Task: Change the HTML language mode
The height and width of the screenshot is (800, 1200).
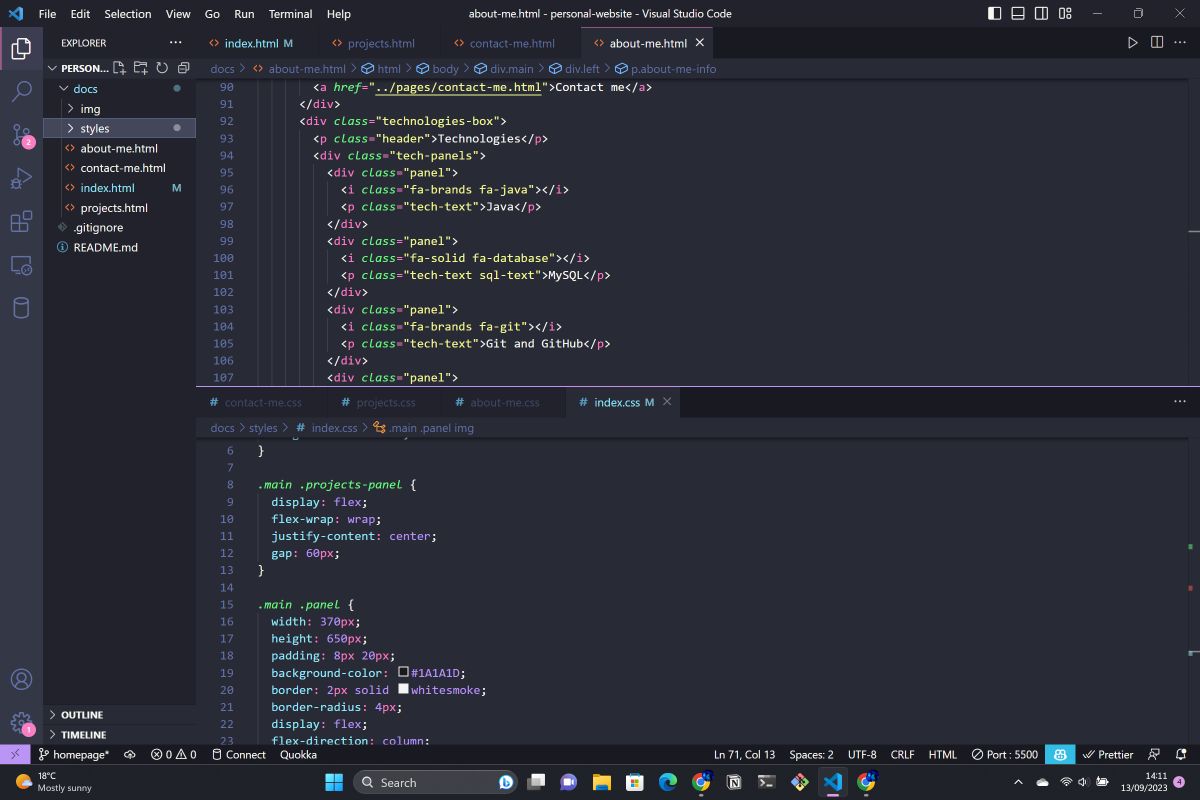Action: [x=942, y=754]
